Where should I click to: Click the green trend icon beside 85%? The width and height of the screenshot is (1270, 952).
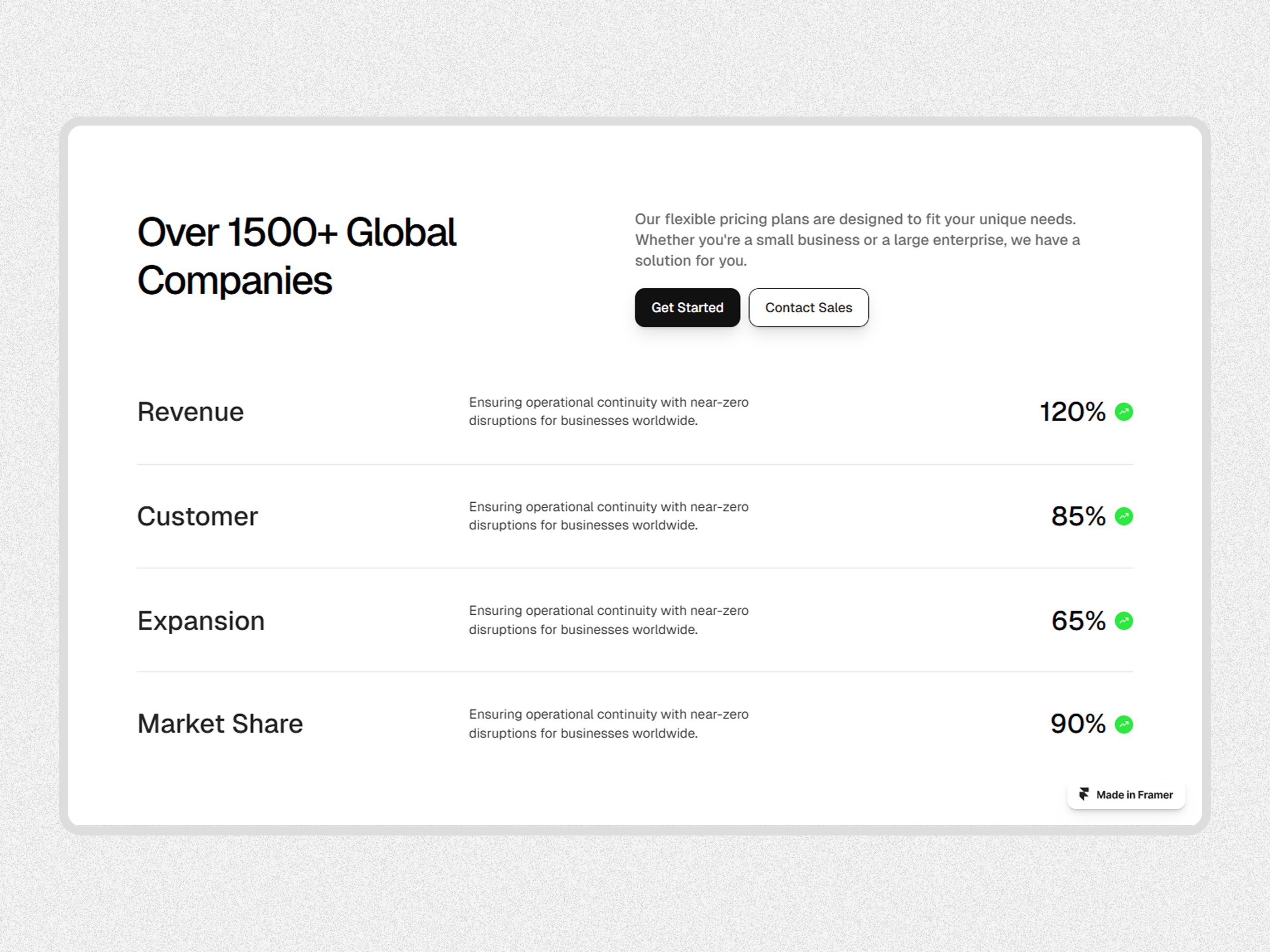point(1123,516)
